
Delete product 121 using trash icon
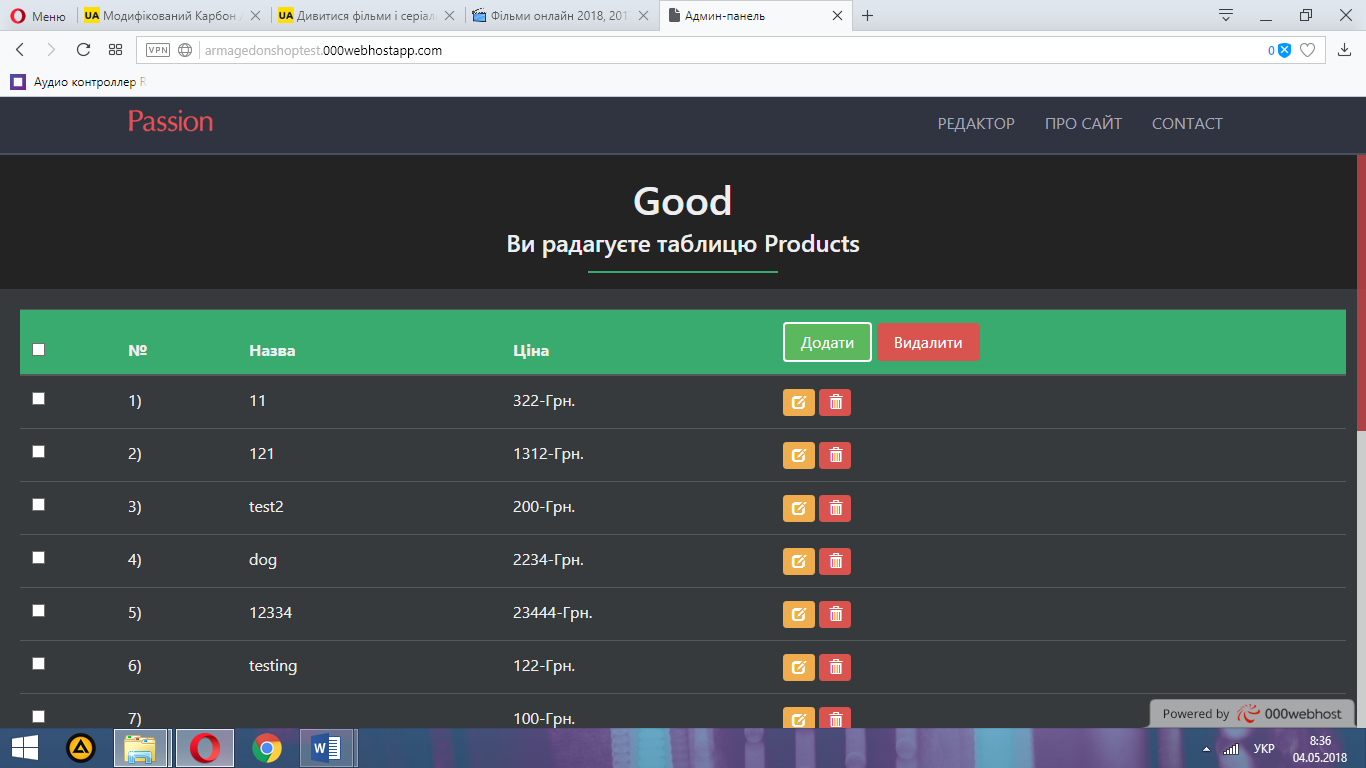click(835, 455)
